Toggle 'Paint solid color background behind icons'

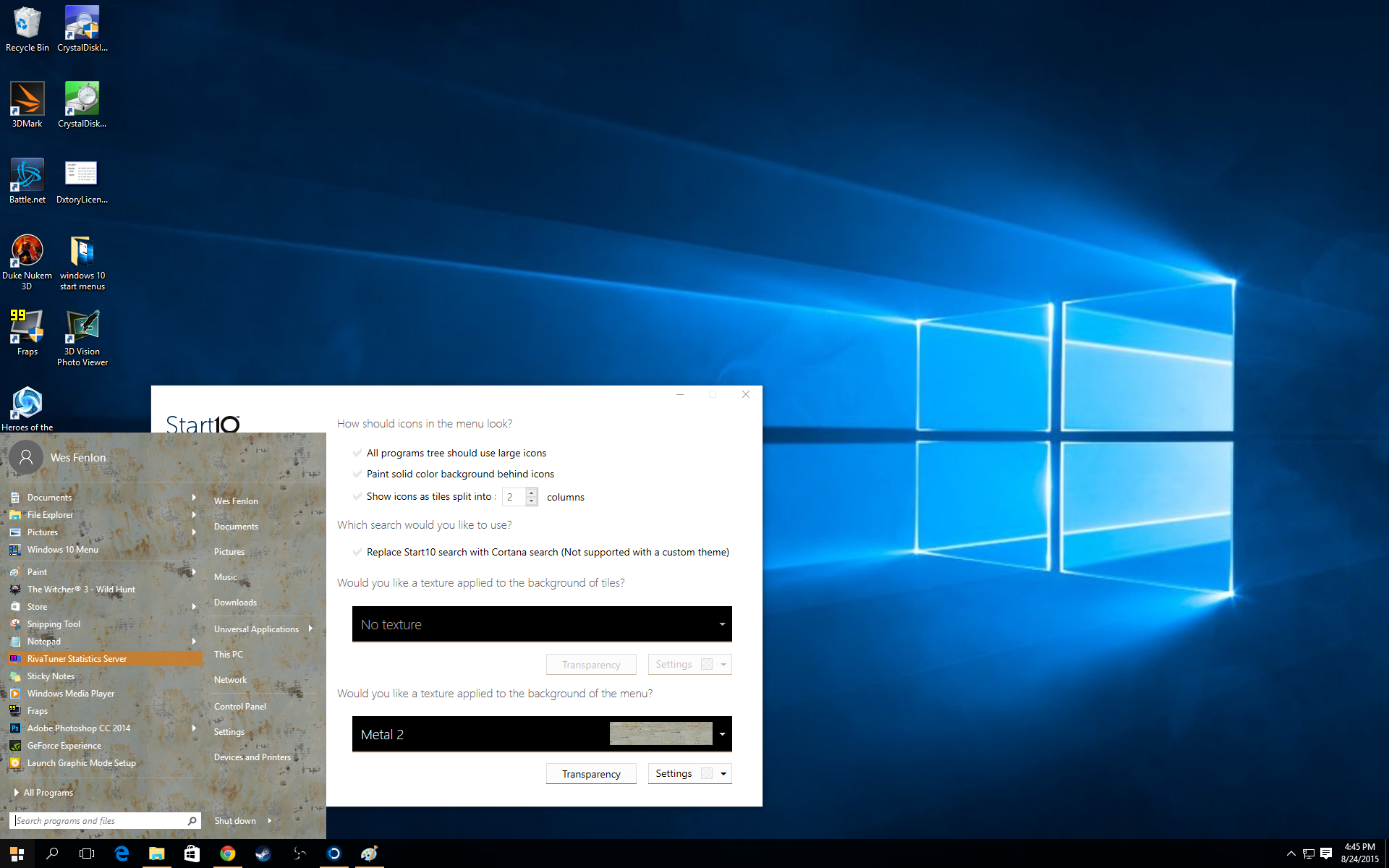356,473
